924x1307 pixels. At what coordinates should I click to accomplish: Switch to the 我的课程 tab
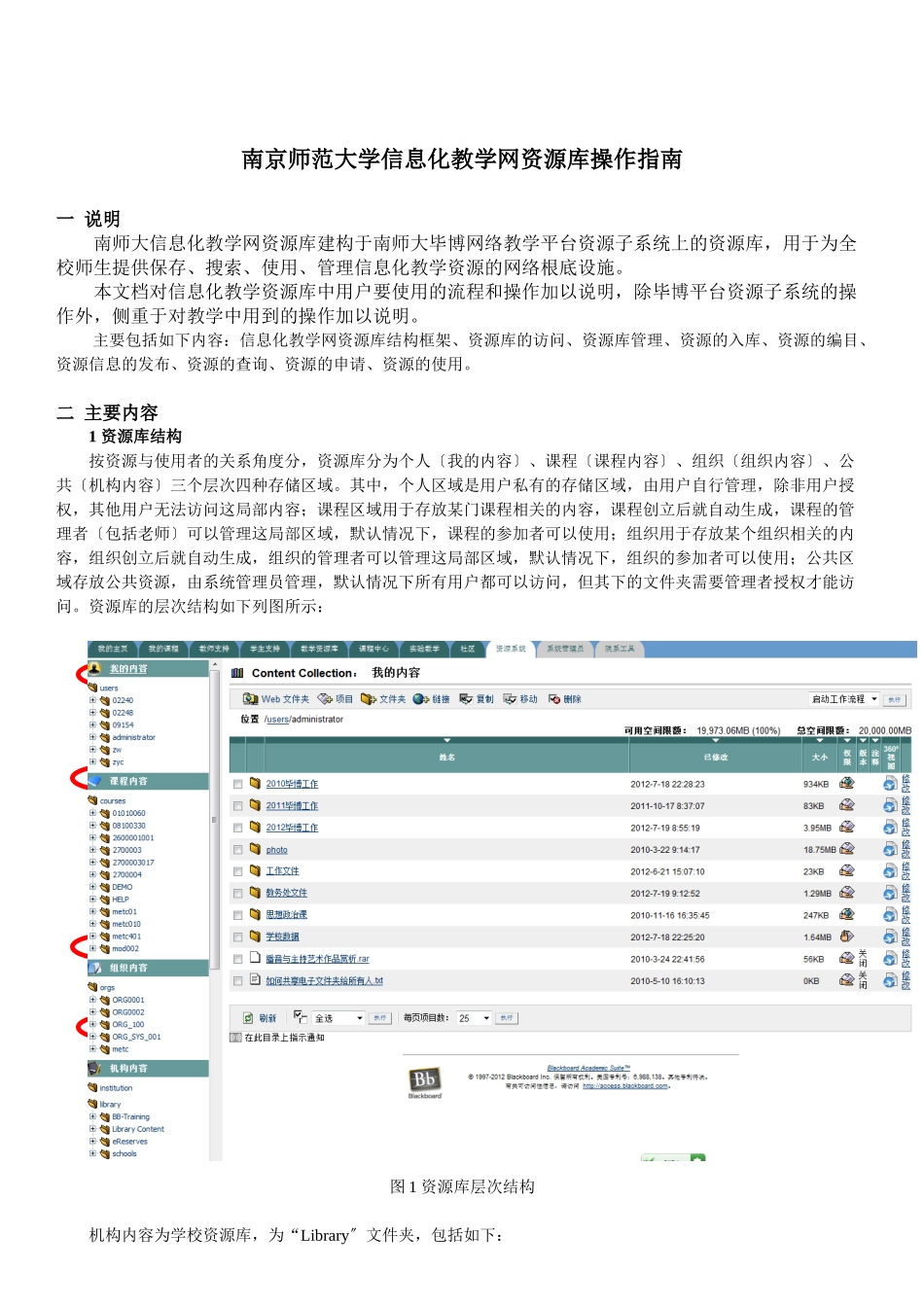(x=163, y=649)
